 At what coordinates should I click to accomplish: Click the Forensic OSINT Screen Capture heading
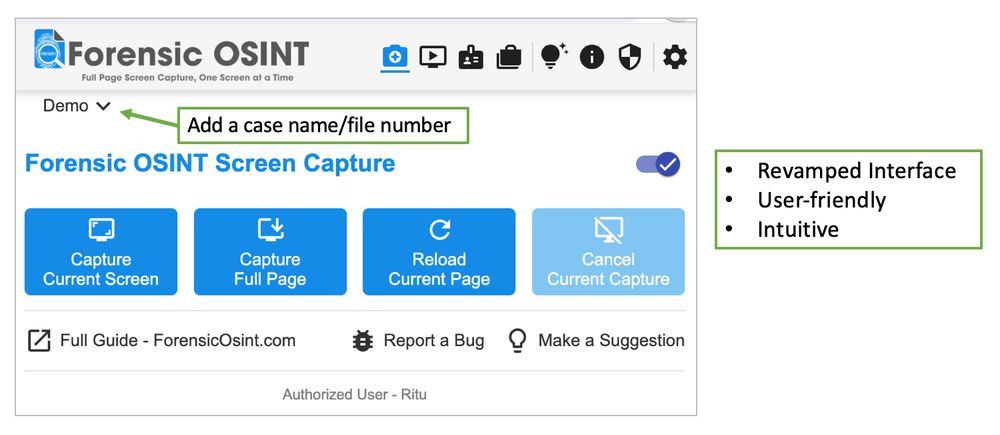tap(210, 163)
